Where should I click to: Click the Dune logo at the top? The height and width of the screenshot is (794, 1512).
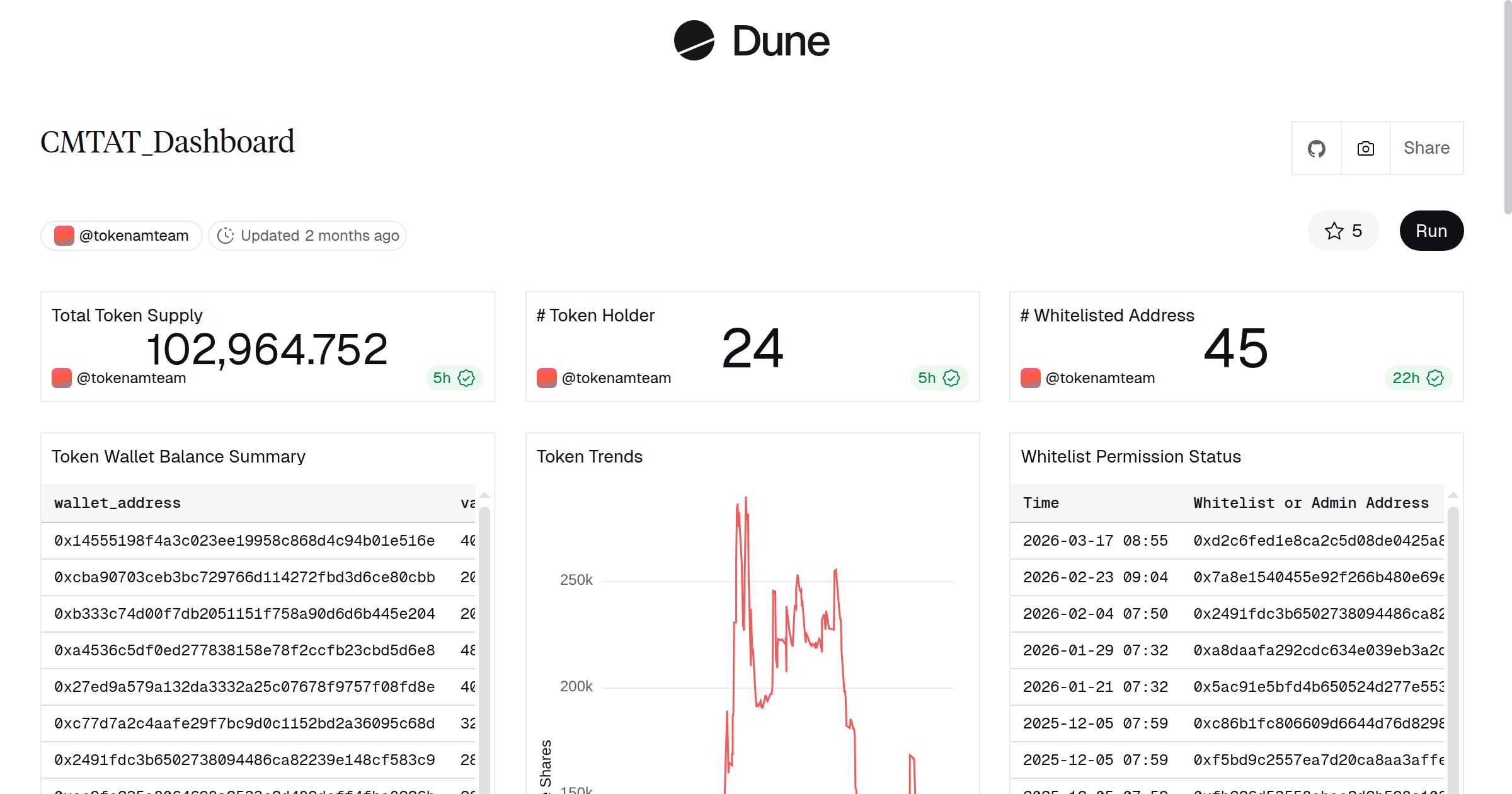pos(753,40)
